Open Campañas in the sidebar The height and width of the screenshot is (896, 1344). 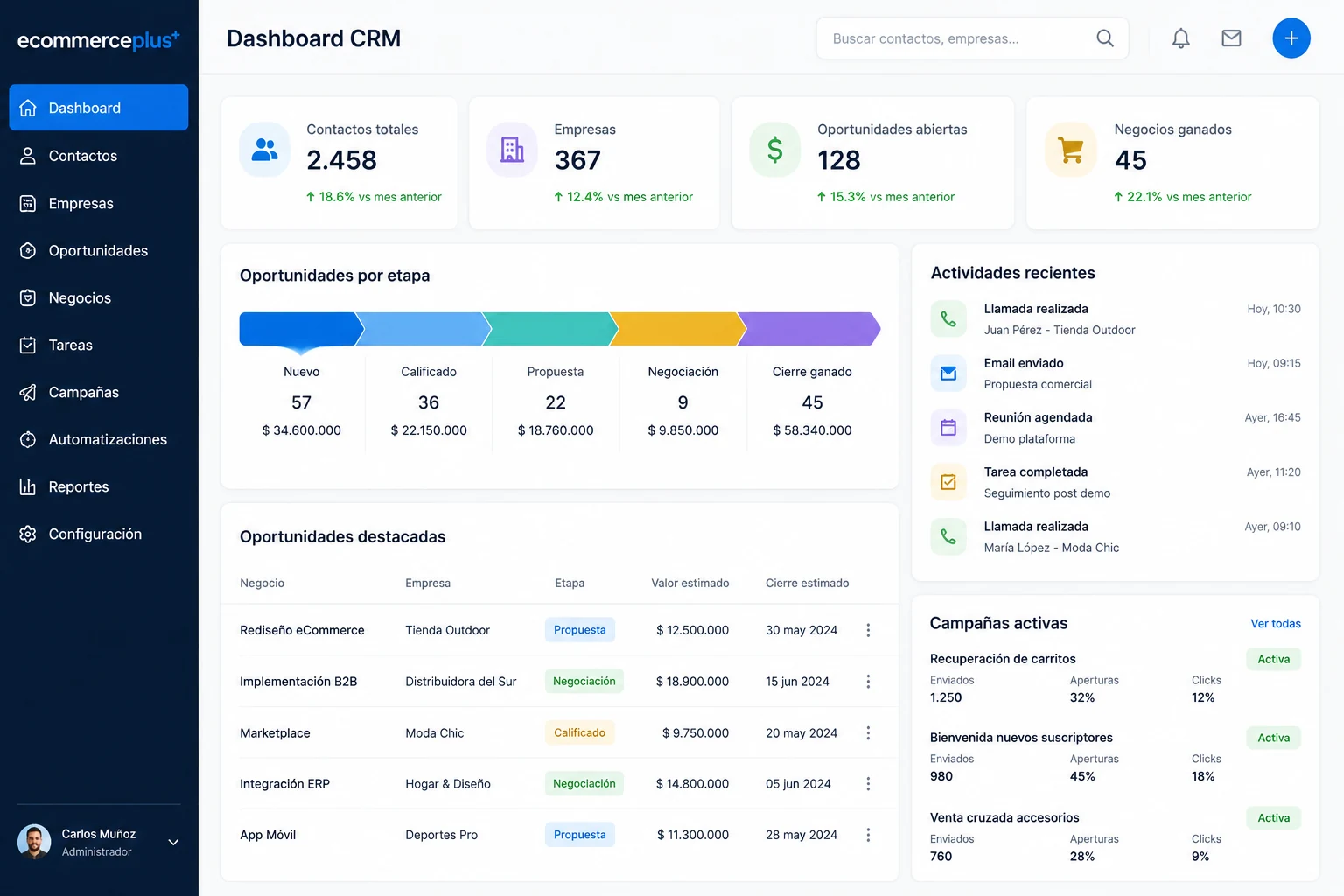(99, 392)
